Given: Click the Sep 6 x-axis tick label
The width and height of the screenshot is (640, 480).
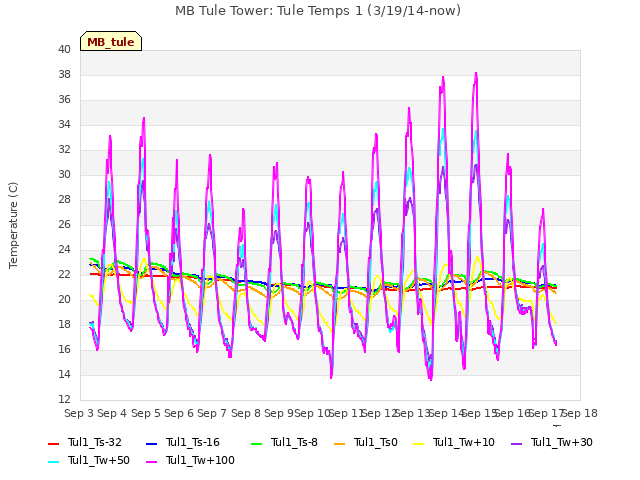Looking at the screenshot, I should point(179,413).
